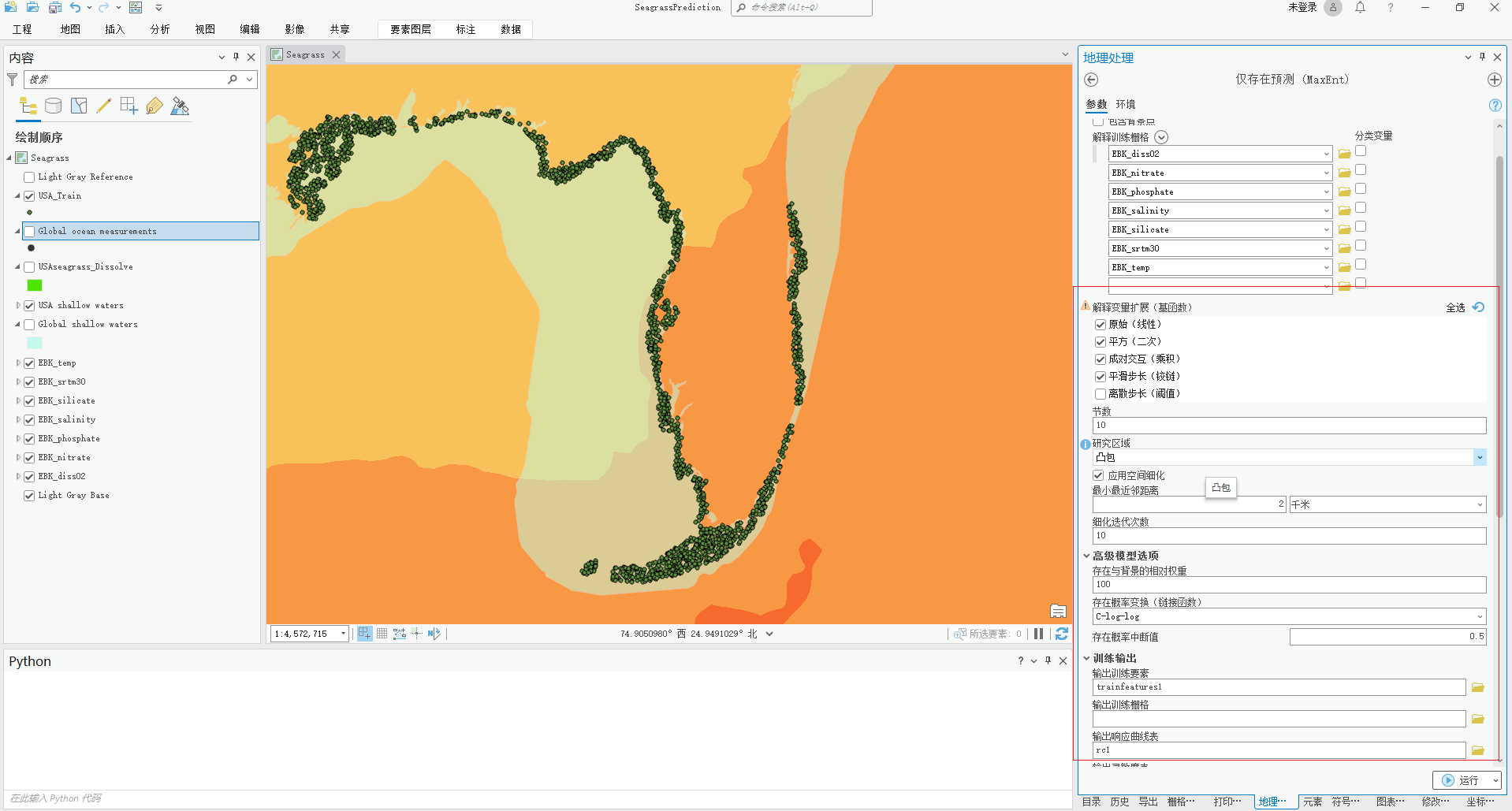The width and height of the screenshot is (1512, 811).
Task: Click the imagery satellite icon in Contents toolbar
Action: coord(180,106)
